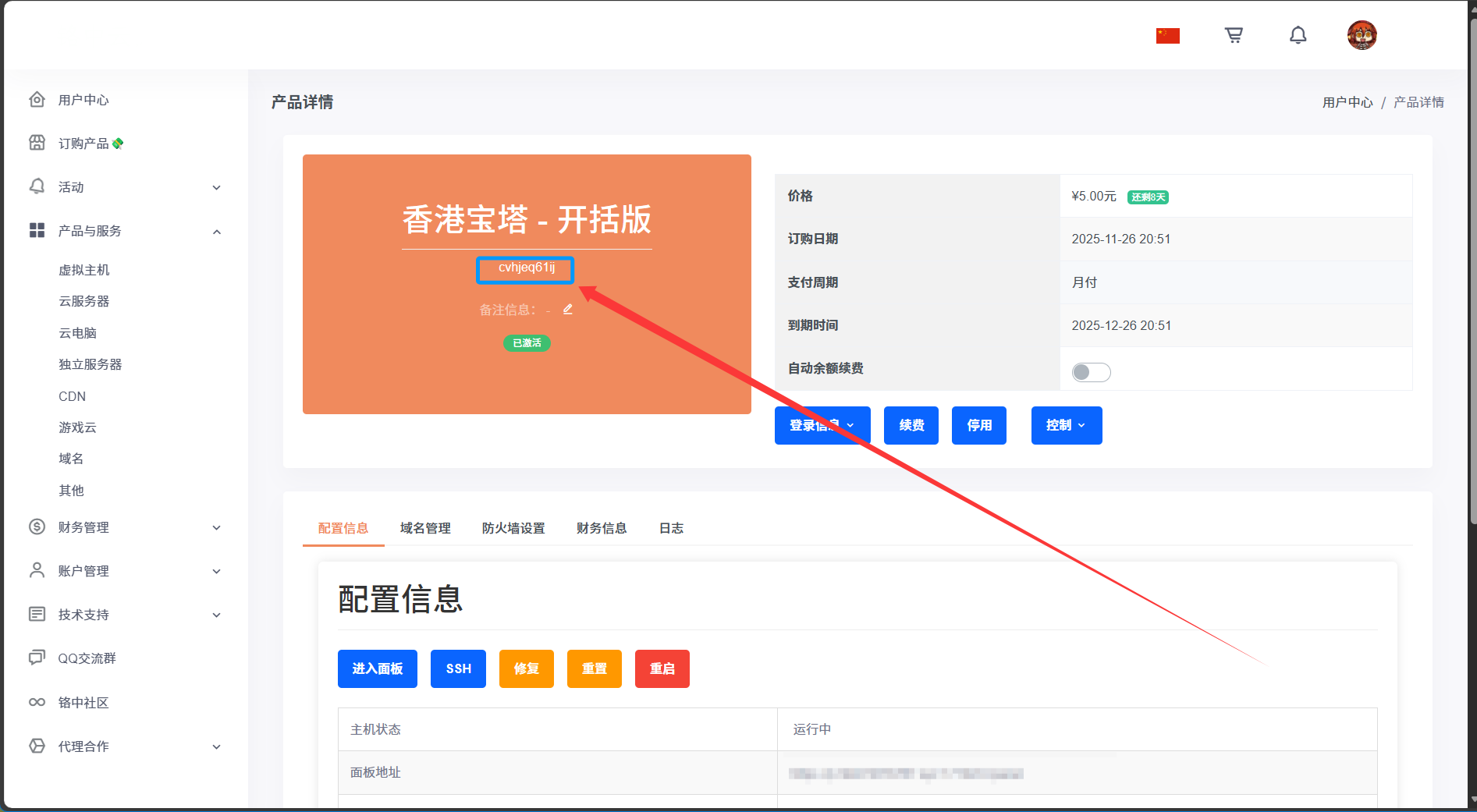Click the 用户中心 home icon in sidebar
1477x812 pixels.
point(37,100)
